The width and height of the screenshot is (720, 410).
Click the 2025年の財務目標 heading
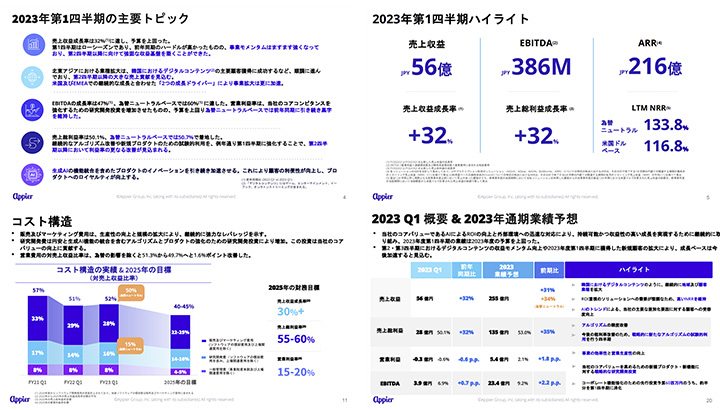(294, 287)
